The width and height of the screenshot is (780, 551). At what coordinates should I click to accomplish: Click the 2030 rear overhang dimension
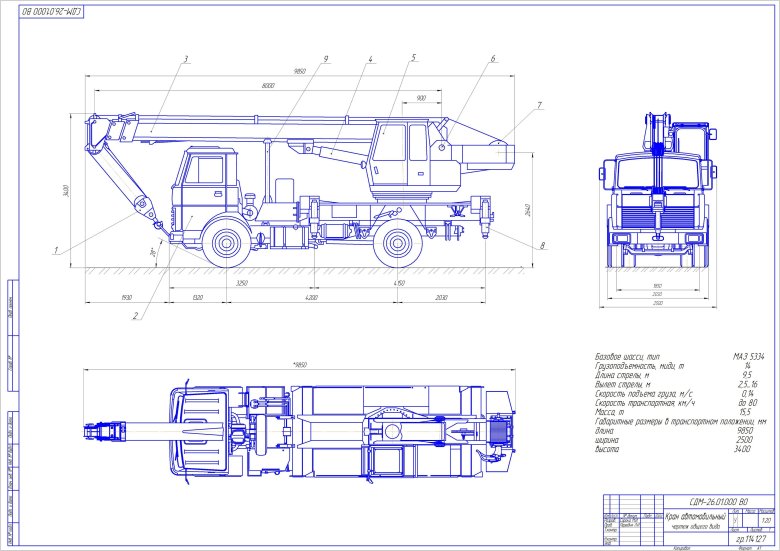(442, 297)
